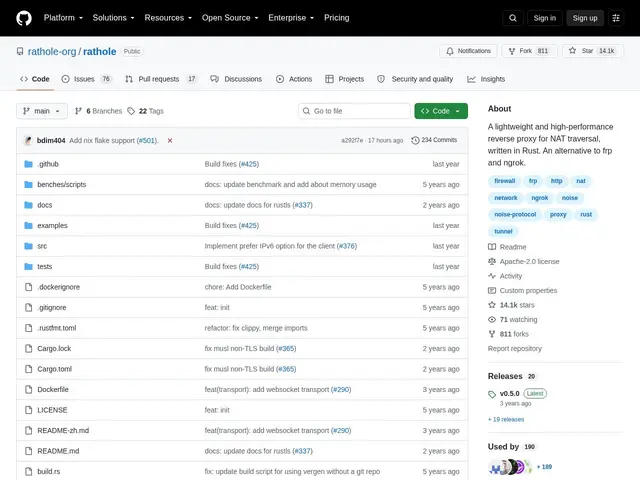Viewport: 640px width, 480px height.
Task: Select the tunnel topic tag
Action: coord(503,231)
